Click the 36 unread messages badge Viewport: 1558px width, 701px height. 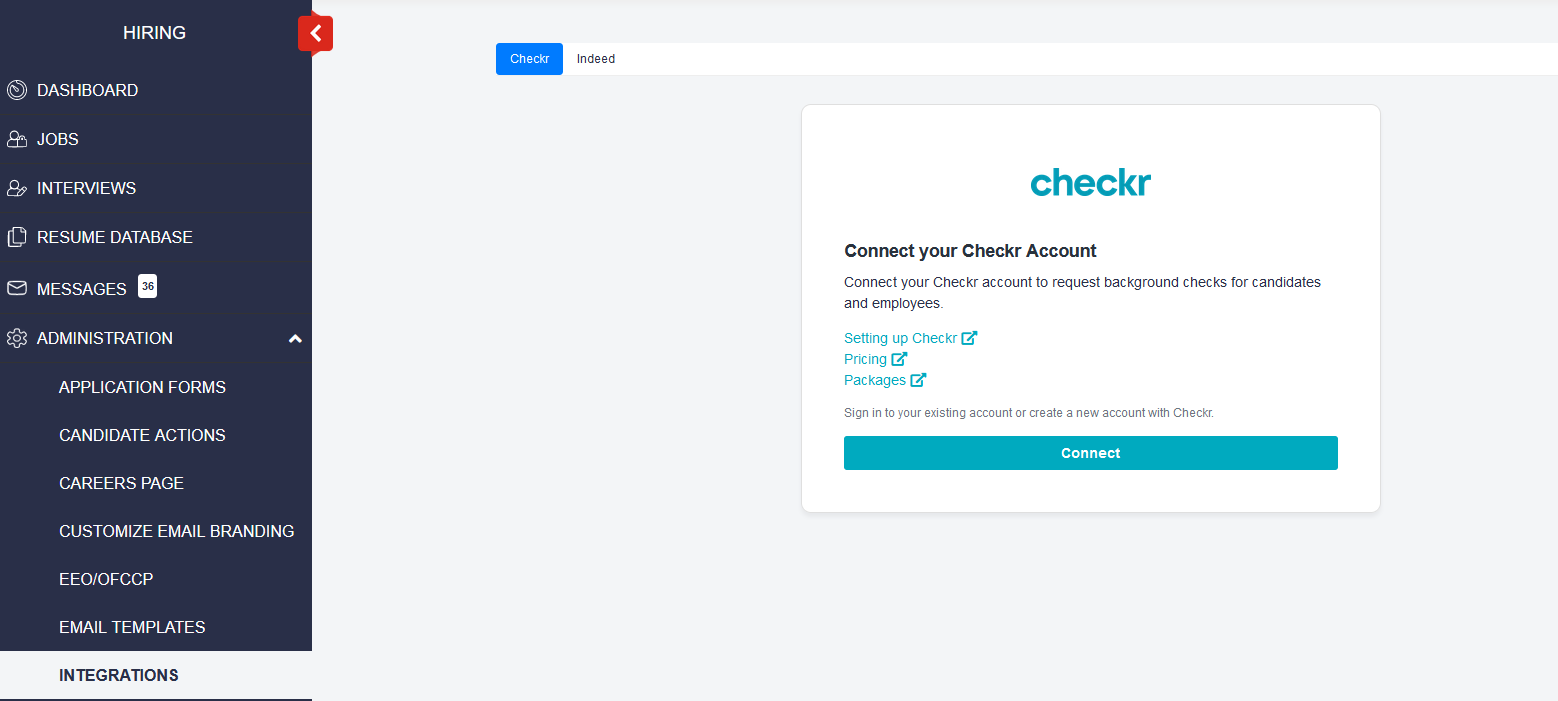[x=147, y=286]
